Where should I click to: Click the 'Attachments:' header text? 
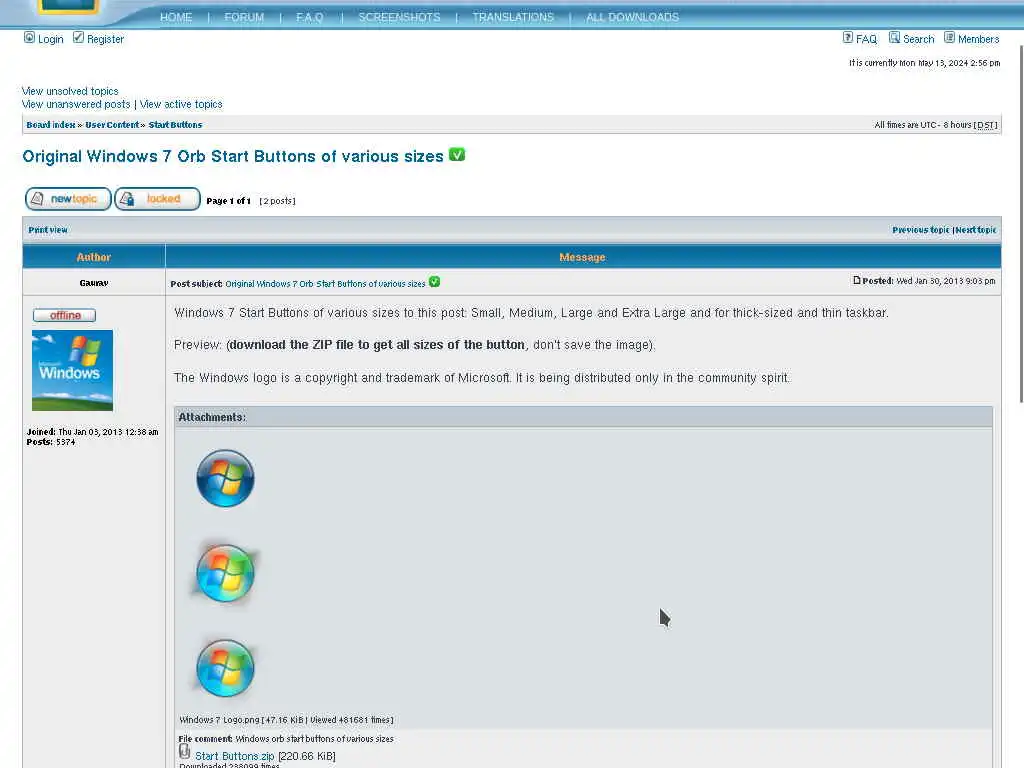[x=212, y=417]
